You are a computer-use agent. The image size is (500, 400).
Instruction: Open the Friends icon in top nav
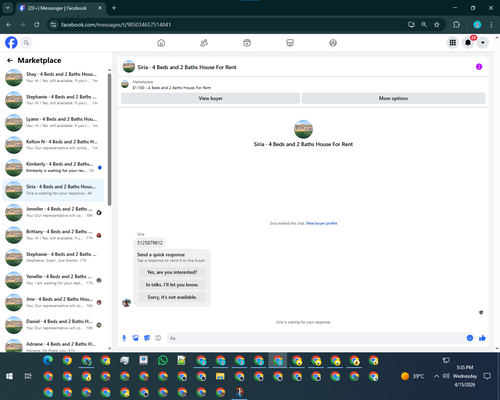[204, 43]
